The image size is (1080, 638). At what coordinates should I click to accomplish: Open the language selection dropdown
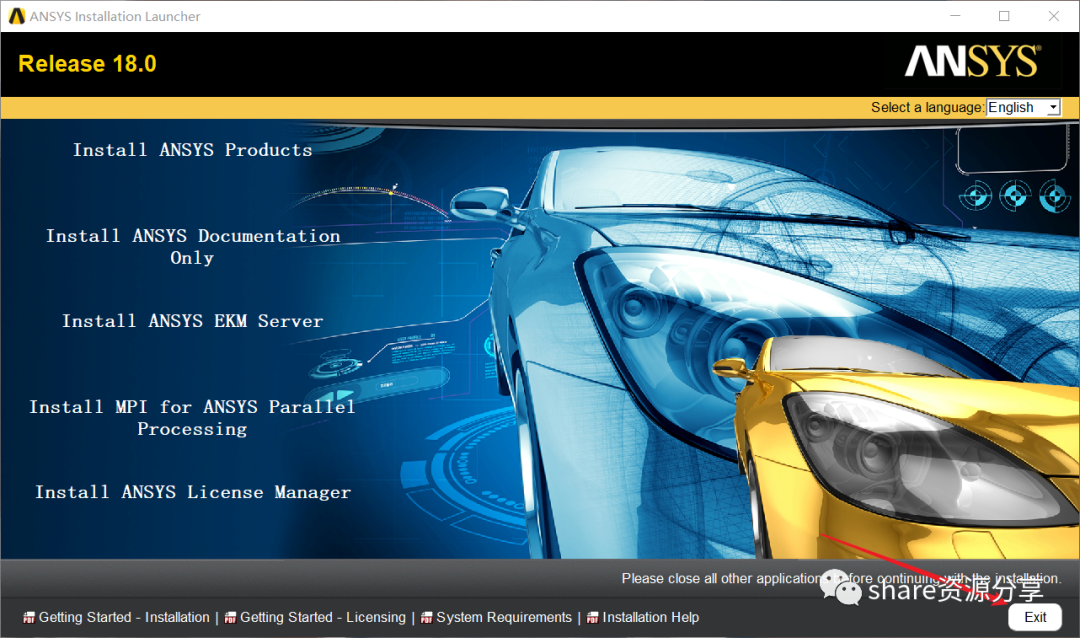pos(1023,107)
